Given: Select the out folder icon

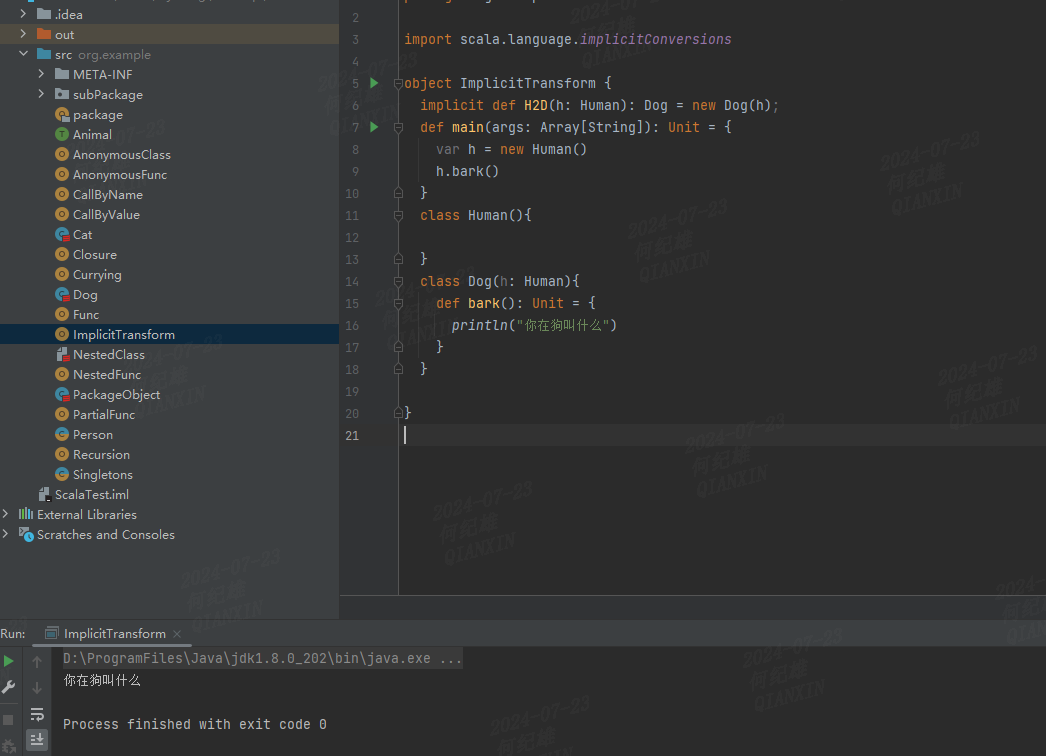Looking at the screenshot, I should 44,34.
